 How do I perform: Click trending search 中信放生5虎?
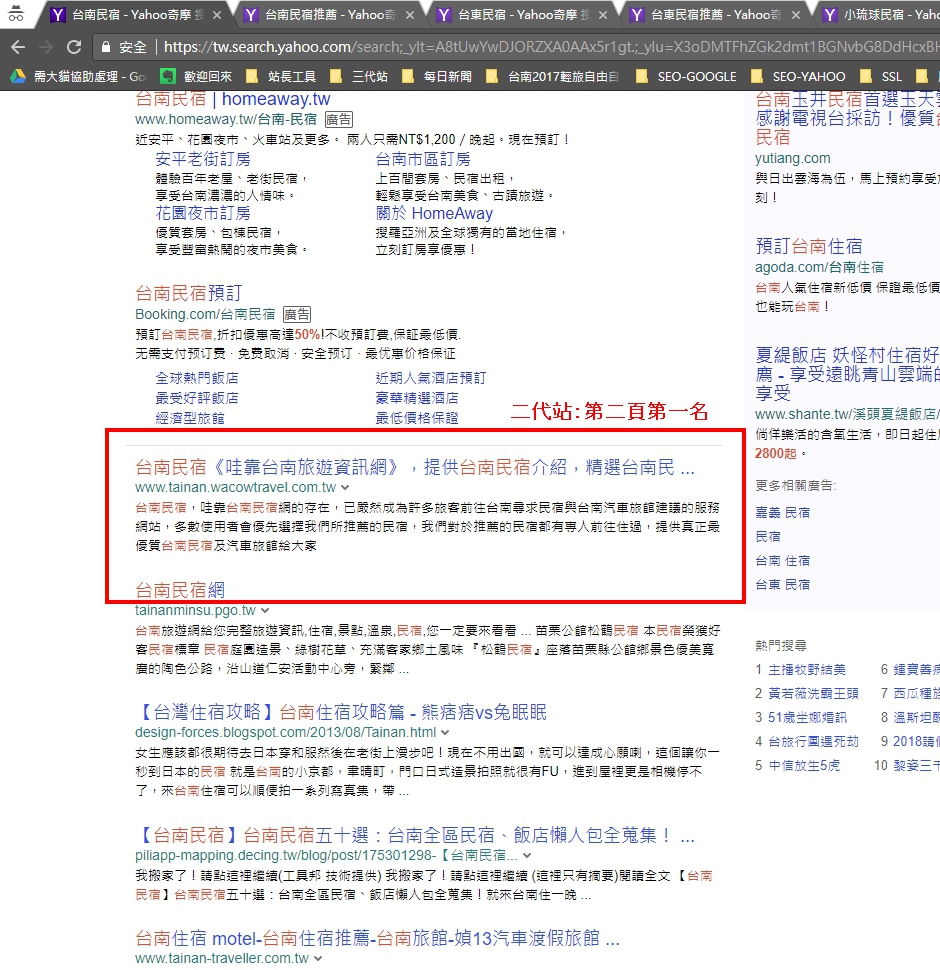[x=804, y=766]
